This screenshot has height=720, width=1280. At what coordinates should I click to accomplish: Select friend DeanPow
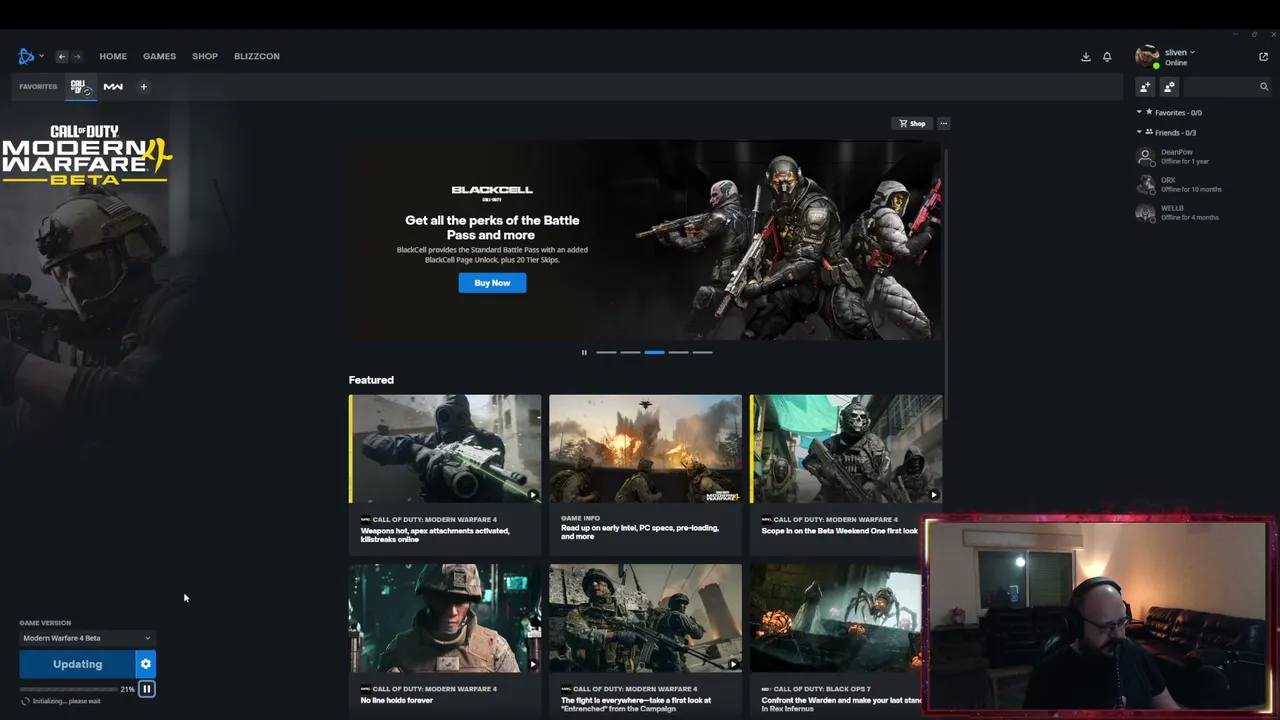point(1180,157)
